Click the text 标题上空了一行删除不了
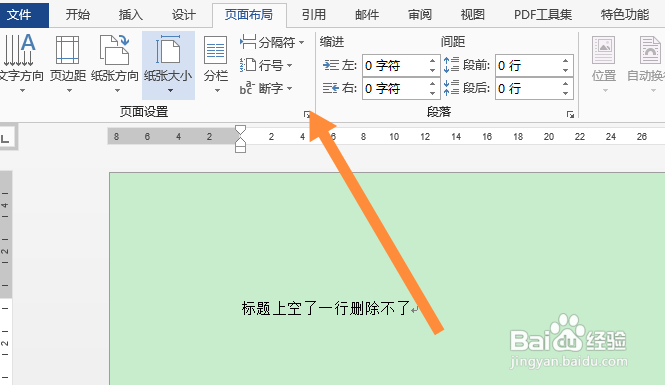 coord(325,308)
